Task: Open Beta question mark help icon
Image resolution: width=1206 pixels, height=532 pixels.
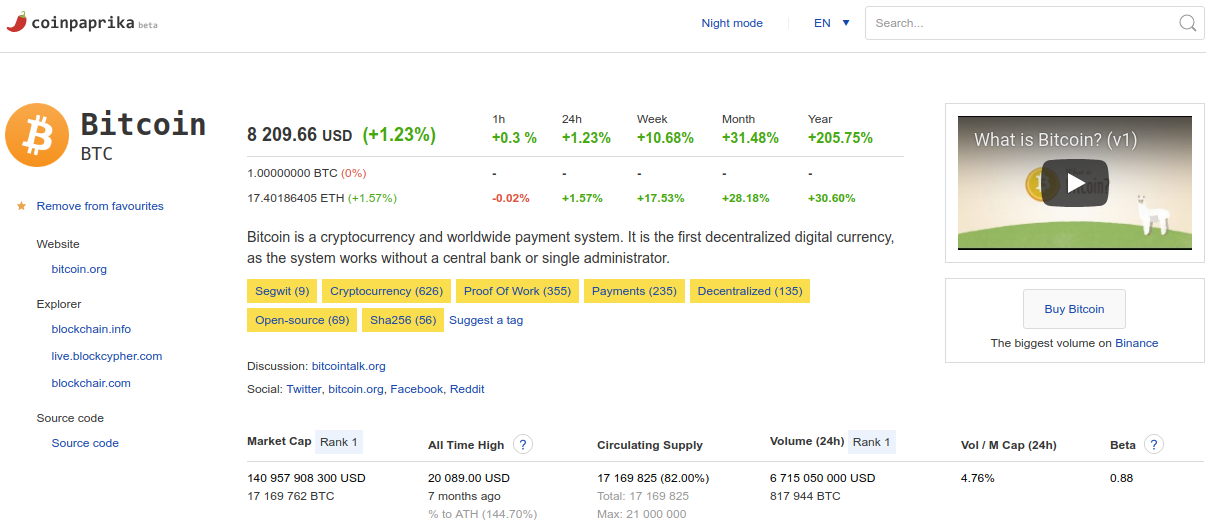Action: pos(1154,444)
